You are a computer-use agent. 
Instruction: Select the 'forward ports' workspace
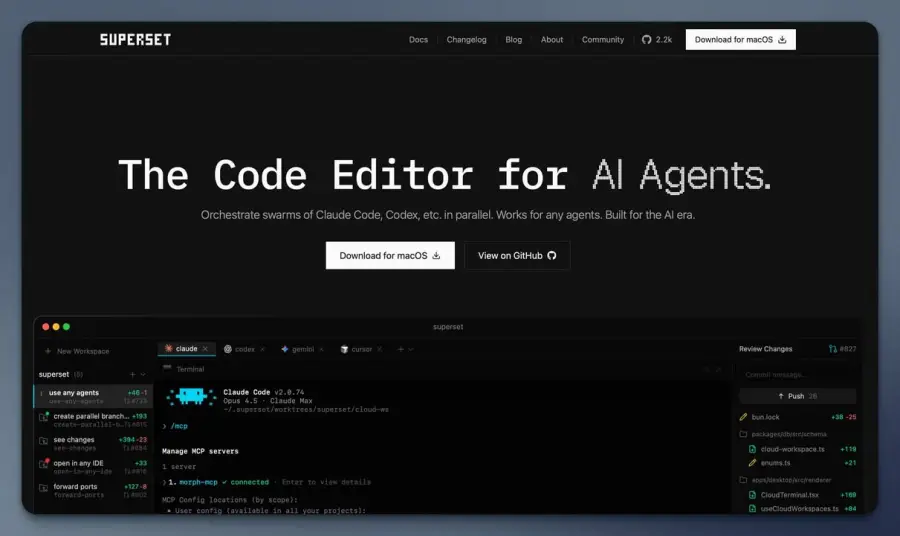(x=93, y=491)
